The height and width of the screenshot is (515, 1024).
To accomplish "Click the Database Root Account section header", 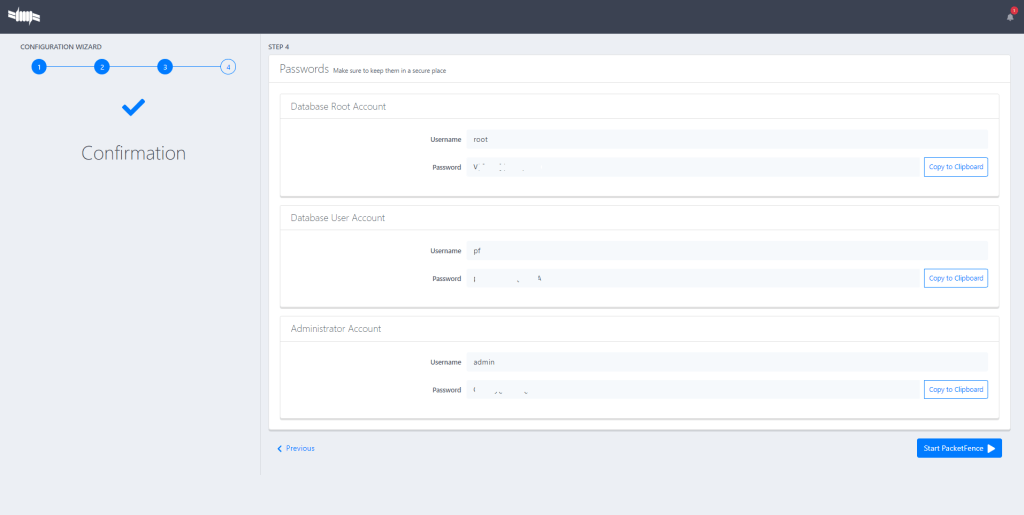I will (x=338, y=106).
